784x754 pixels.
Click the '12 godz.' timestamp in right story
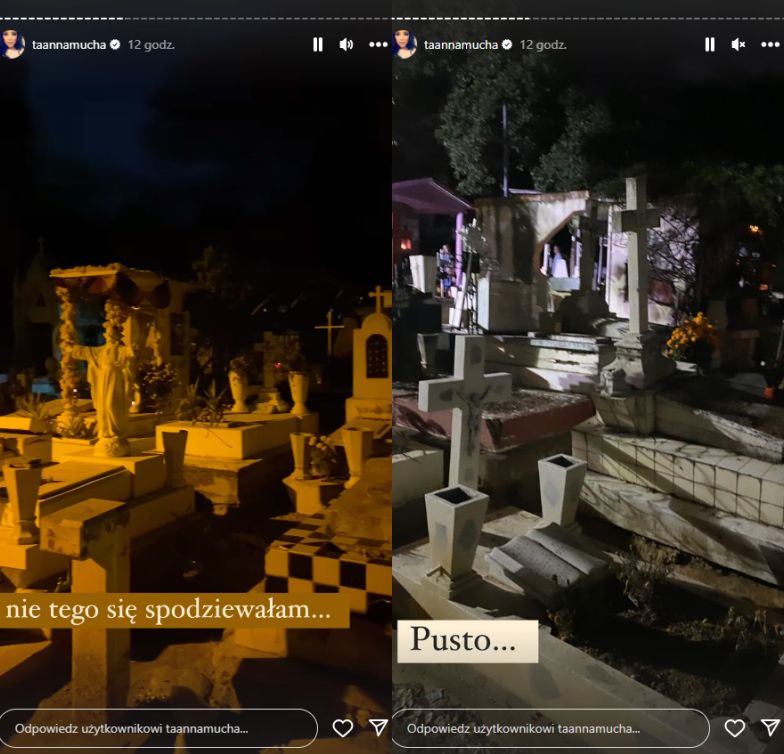click(543, 44)
